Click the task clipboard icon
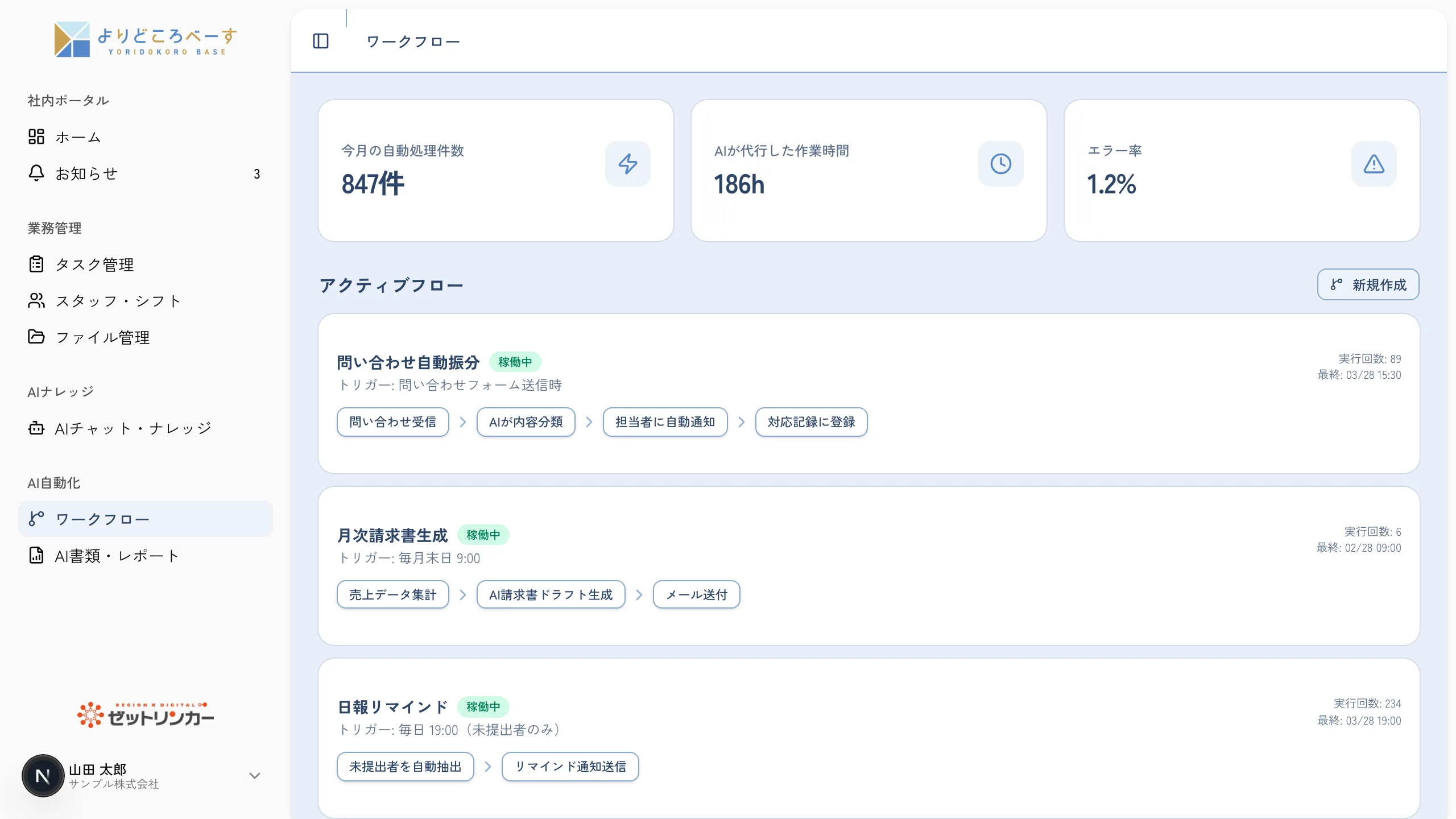 (x=36, y=264)
